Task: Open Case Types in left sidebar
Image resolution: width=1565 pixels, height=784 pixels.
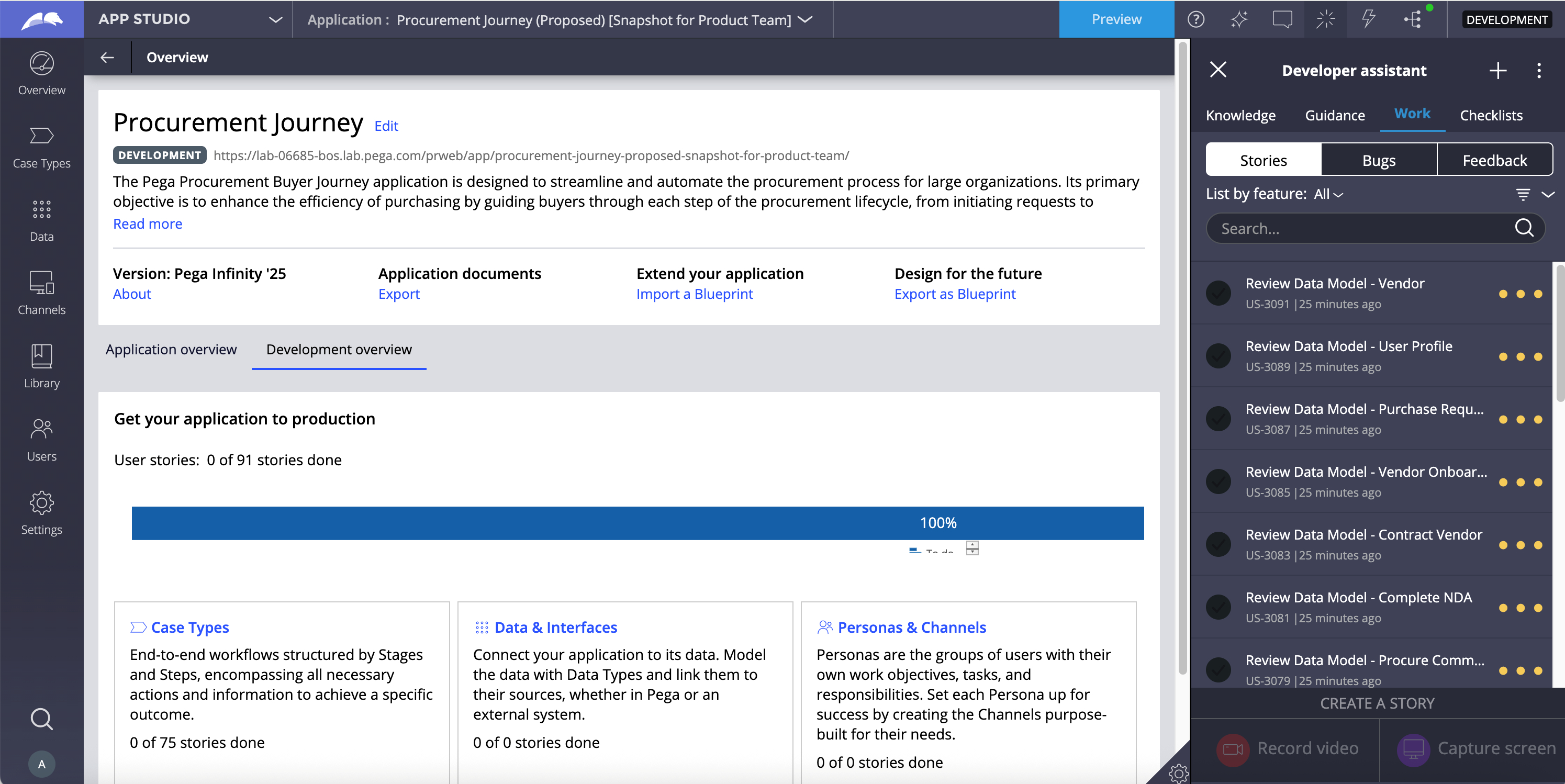Action: [x=41, y=147]
